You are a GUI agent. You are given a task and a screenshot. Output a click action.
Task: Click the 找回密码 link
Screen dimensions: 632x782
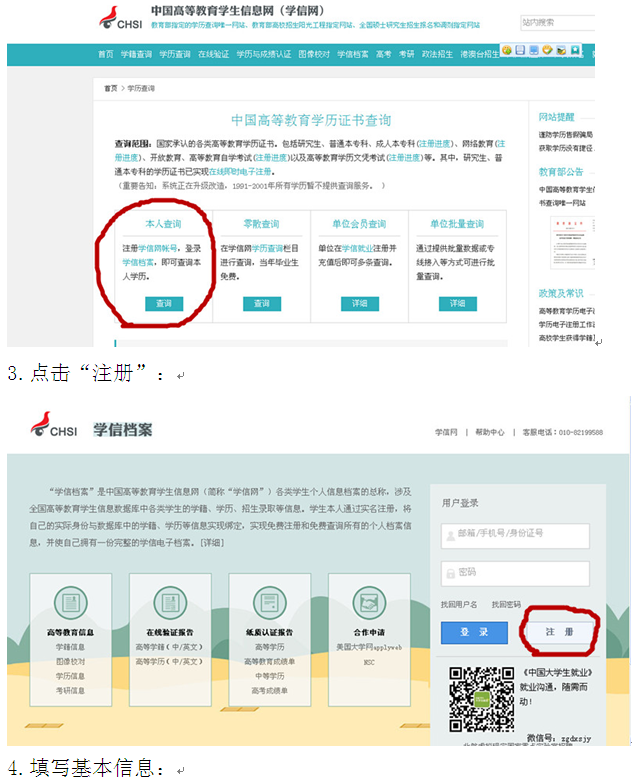[x=506, y=604]
